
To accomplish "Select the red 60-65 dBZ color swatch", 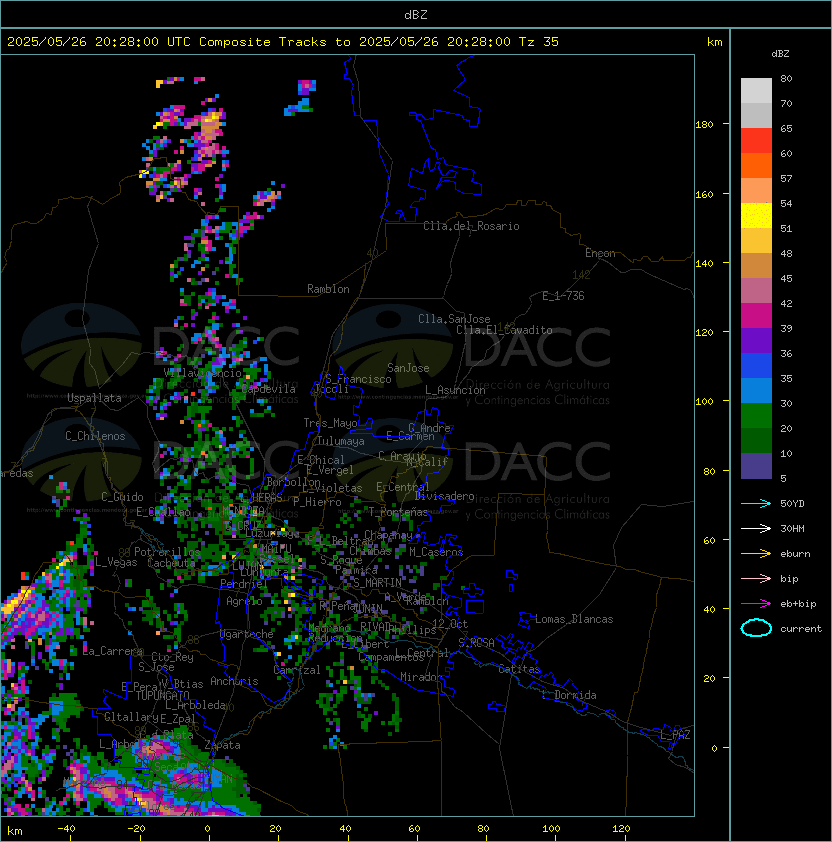I will click(756, 141).
